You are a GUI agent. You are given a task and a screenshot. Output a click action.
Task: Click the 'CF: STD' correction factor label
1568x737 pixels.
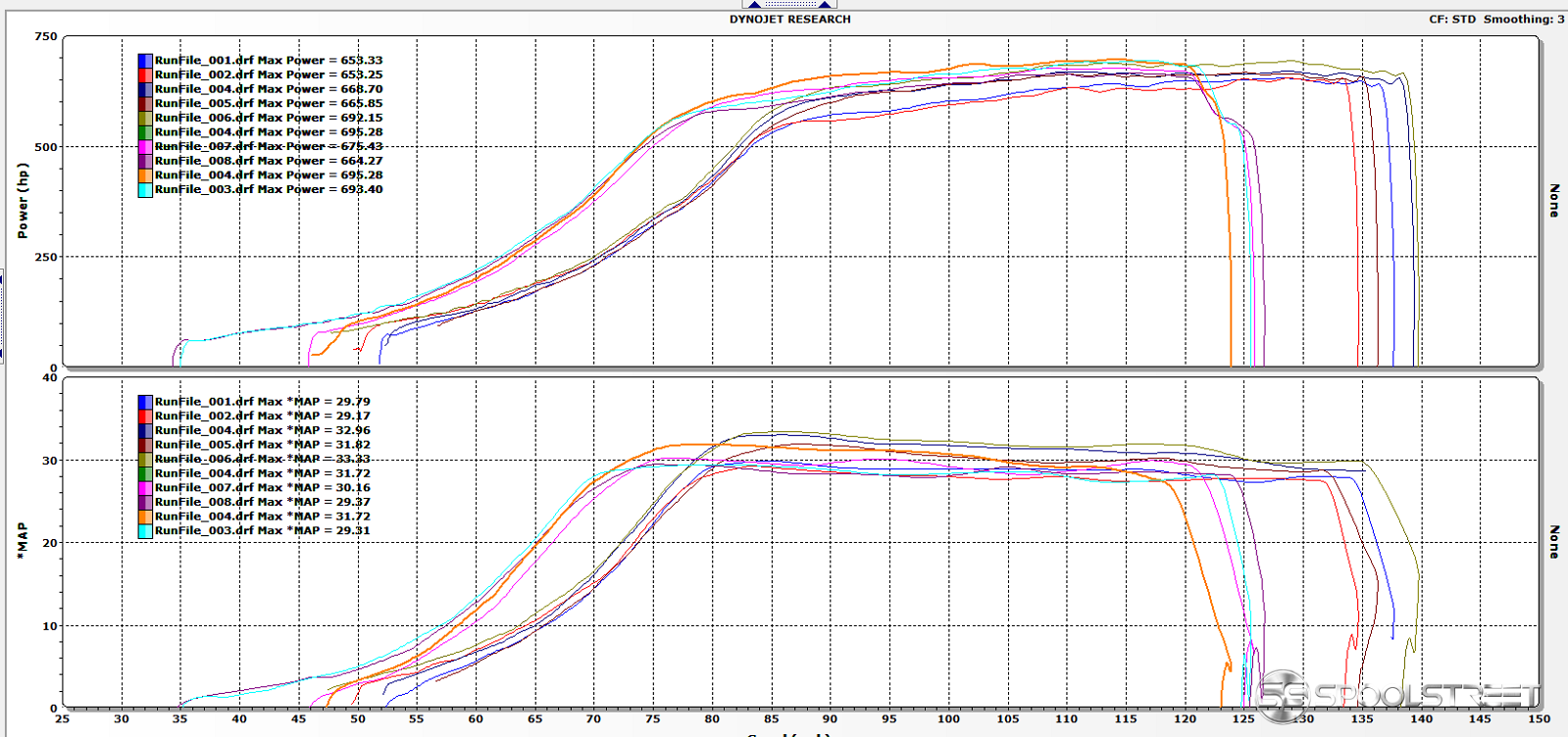(x=1452, y=20)
